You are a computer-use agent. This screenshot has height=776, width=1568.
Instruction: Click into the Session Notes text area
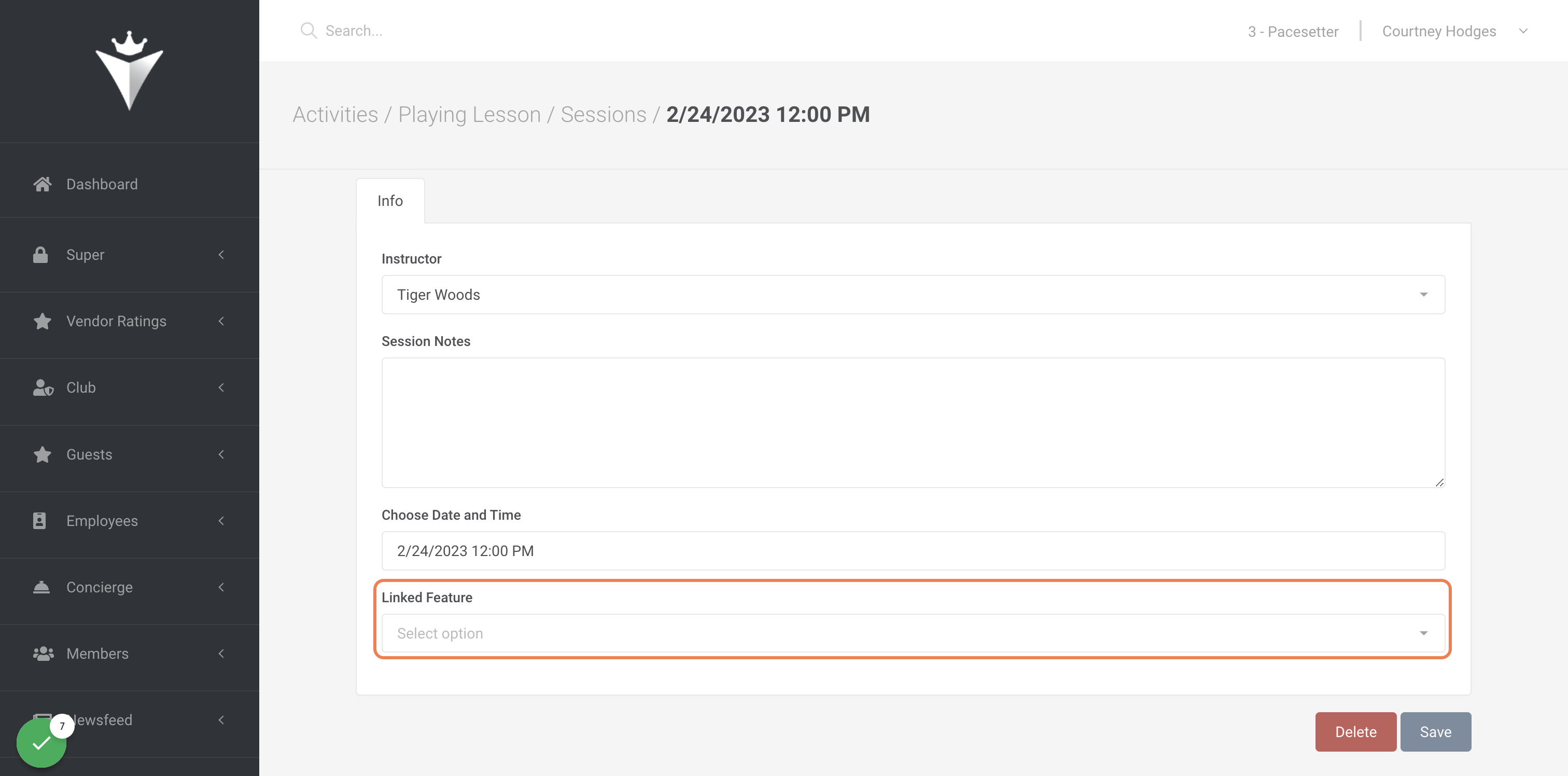point(913,423)
